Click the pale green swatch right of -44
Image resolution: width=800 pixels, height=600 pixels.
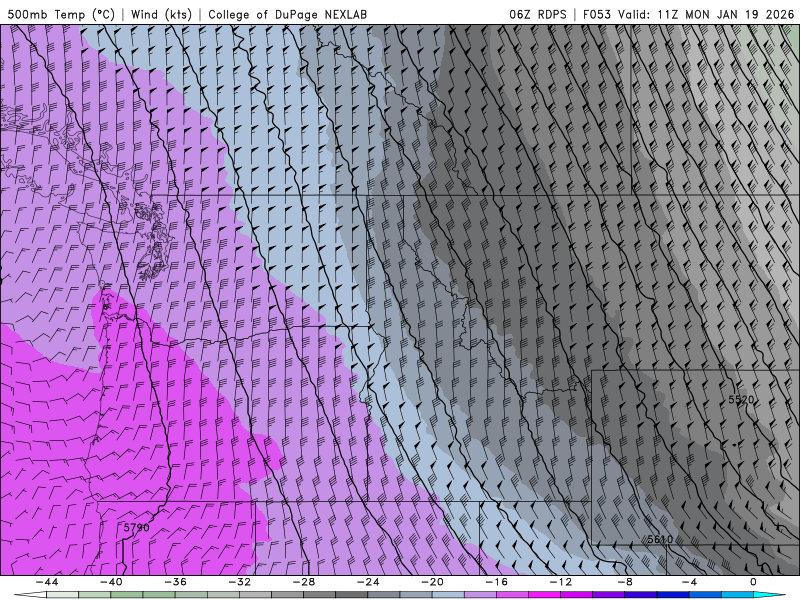point(63,595)
